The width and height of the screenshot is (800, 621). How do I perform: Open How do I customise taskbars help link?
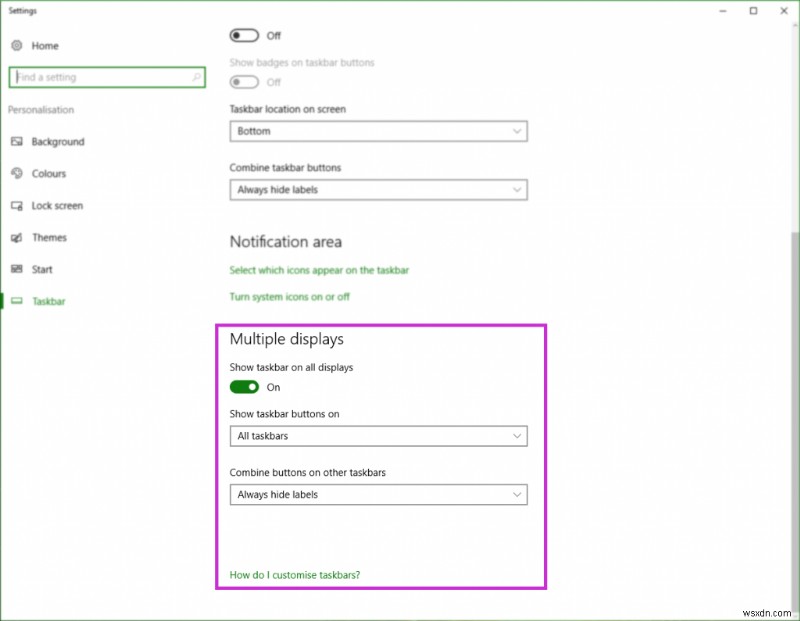point(296,575)
